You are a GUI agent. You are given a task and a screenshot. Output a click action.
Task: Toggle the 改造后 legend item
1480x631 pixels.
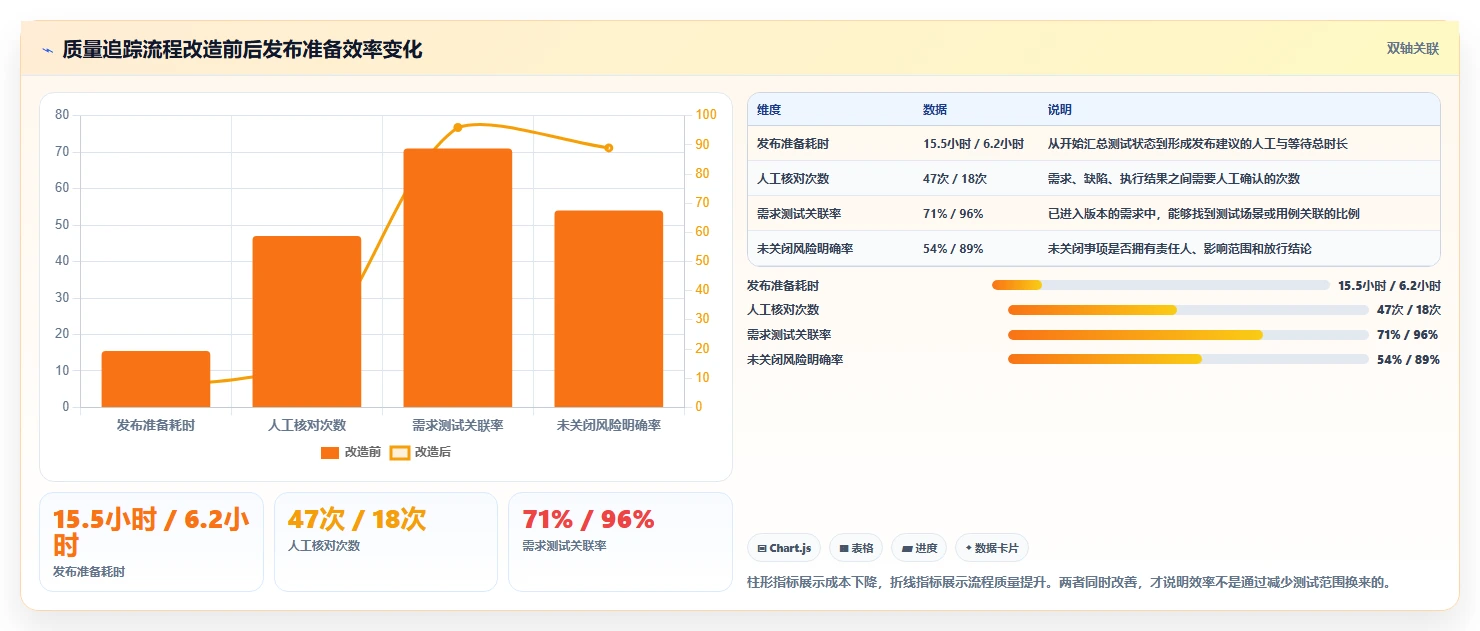pos(420,452)
